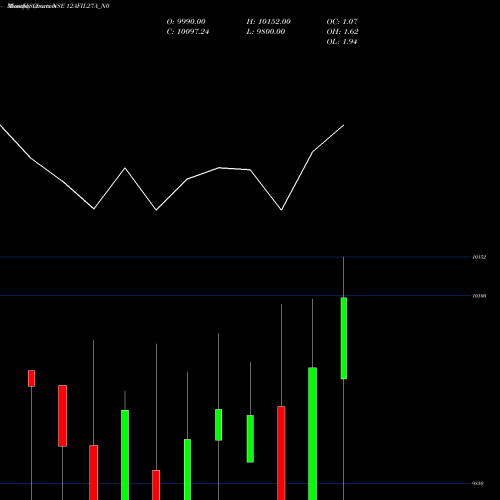
Task: Click the 'OC: 1.07' reading
Action: click(x=342, y=22)
